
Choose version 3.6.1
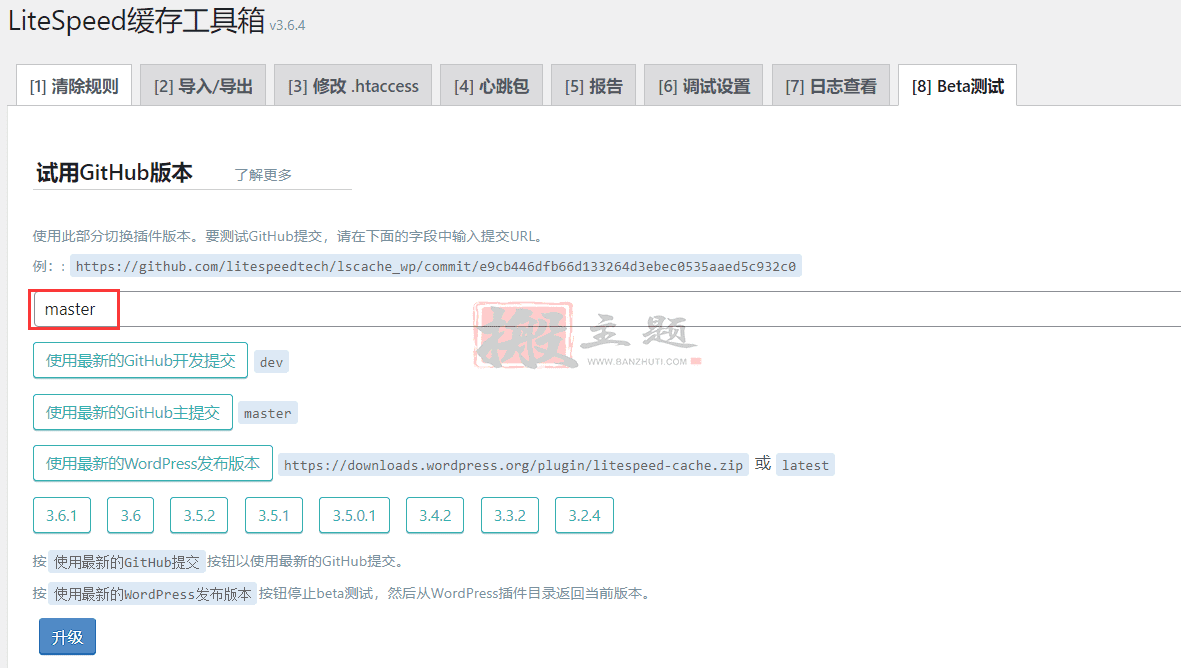tap(62, 515)
